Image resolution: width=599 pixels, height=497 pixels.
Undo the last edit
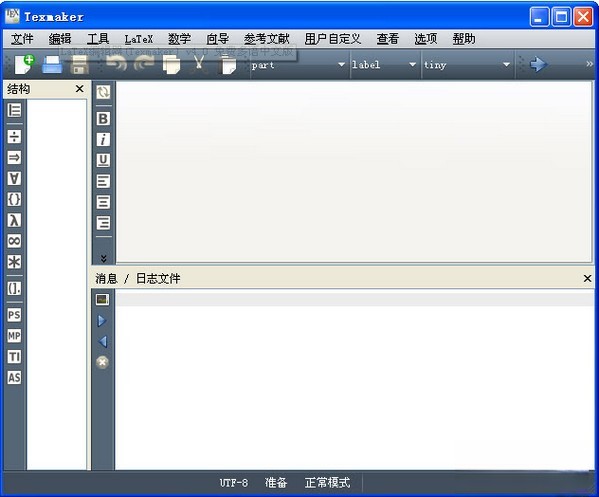pyautogui.click(x=116, y=64)
